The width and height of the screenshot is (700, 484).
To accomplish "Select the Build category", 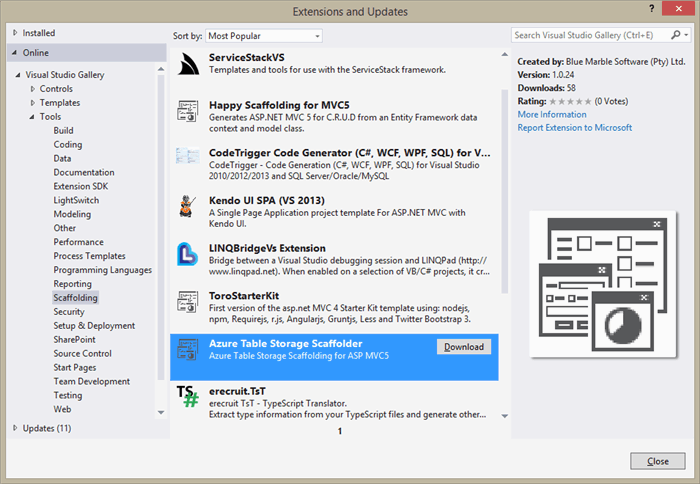I will tap(63, 130).
